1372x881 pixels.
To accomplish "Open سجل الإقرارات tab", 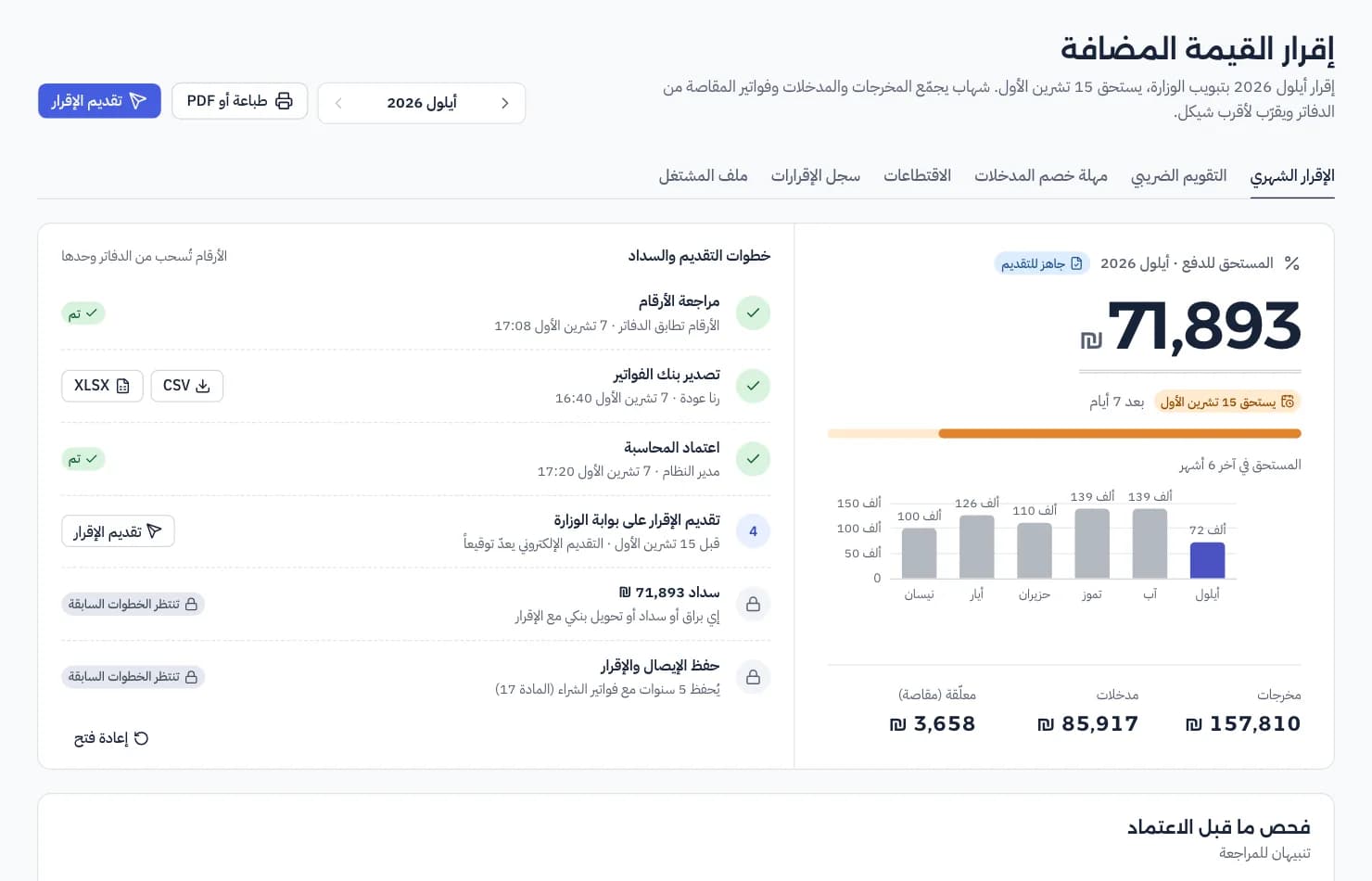I will [816, 176].
